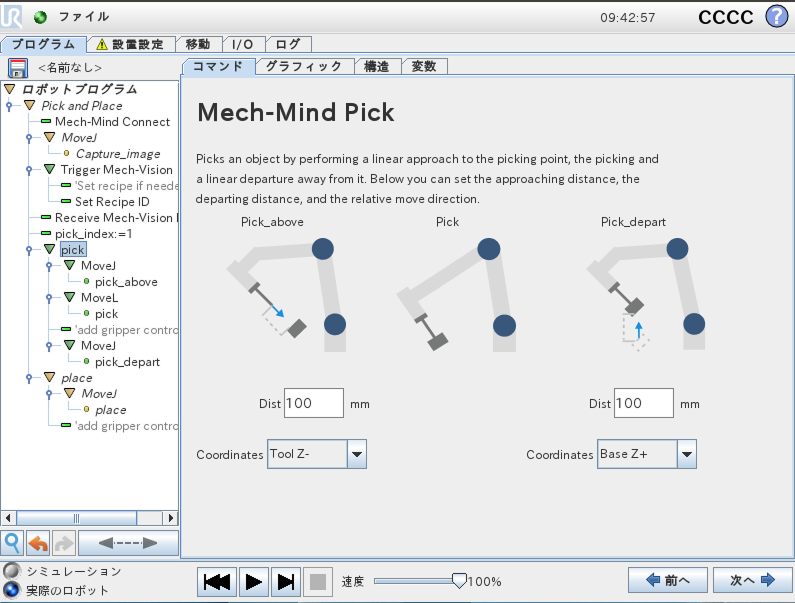Click the tree scrollbar right arrow
795x603 pixels.
click(x=171, y=518)
